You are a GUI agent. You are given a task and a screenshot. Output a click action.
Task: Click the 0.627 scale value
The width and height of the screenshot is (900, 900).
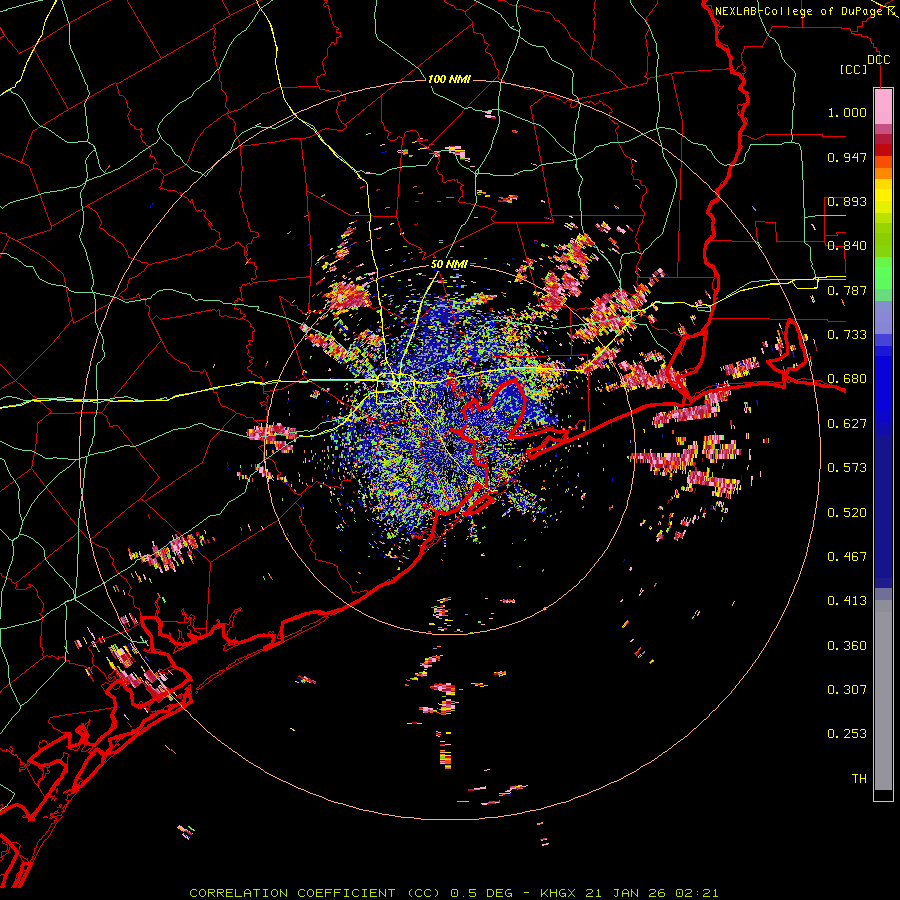tap(847, 424)
